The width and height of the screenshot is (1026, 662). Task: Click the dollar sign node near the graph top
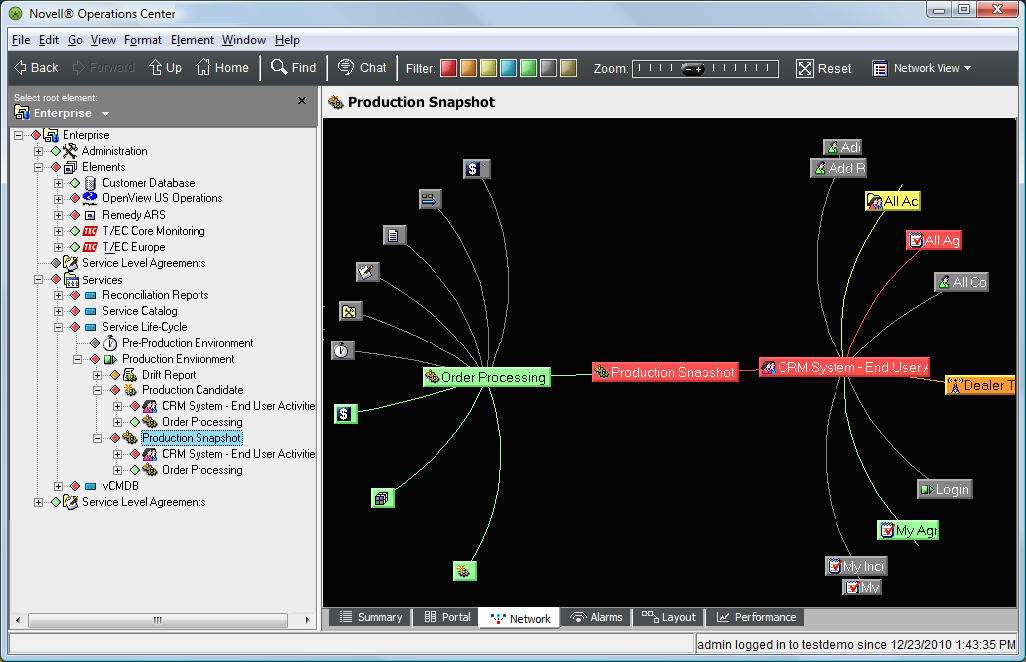point(476,169)
